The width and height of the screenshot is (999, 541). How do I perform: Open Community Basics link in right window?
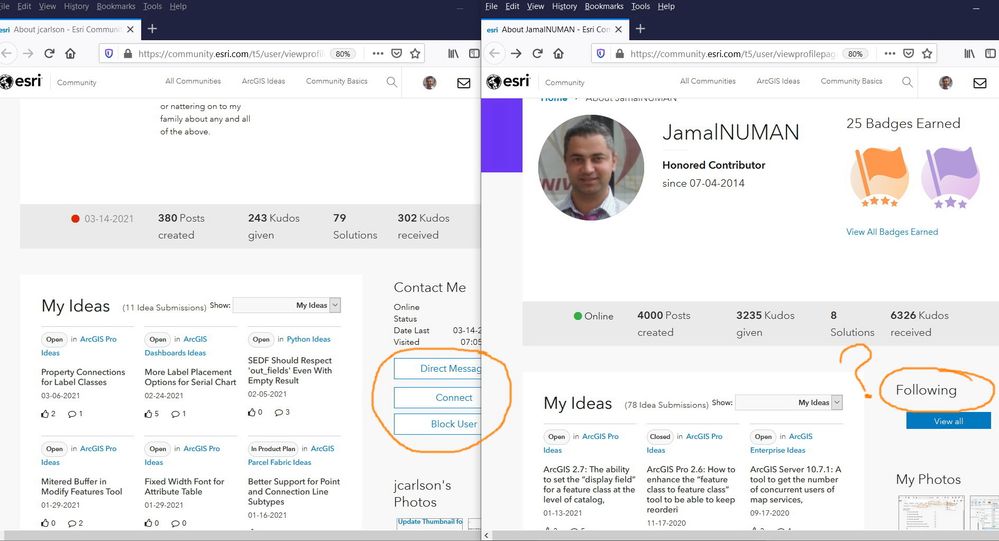tap(851, 81)
